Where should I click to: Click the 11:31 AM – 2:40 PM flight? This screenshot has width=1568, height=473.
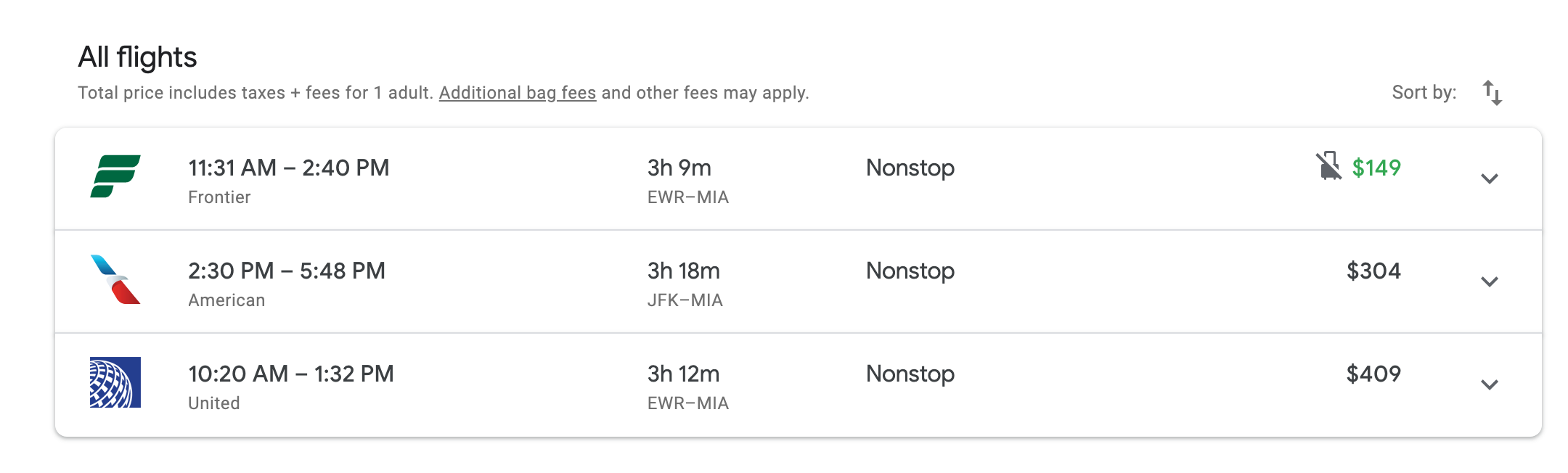[288, 168]
